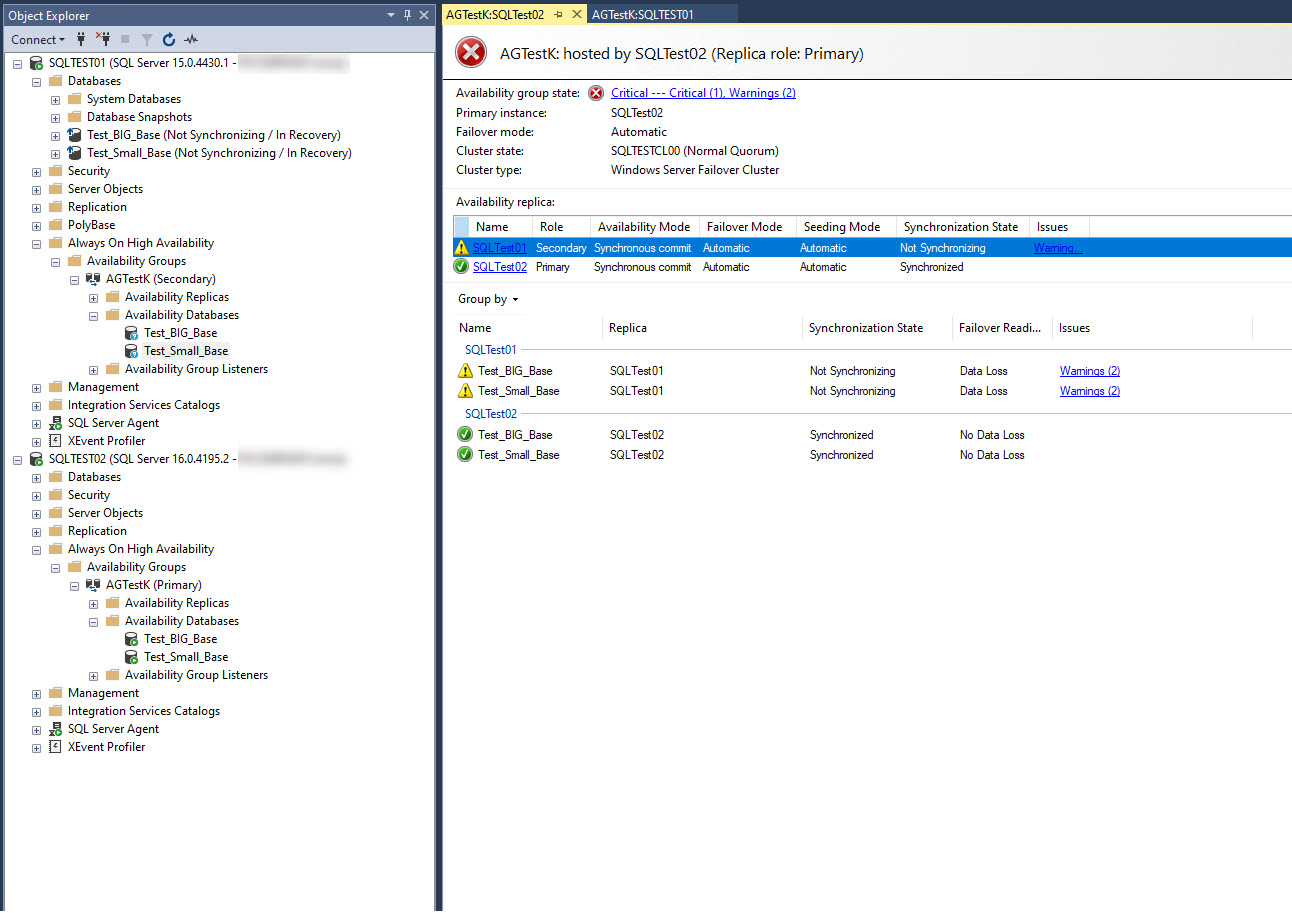Expand the Database Snapshots folder
1292x913 pixels.
56,117
